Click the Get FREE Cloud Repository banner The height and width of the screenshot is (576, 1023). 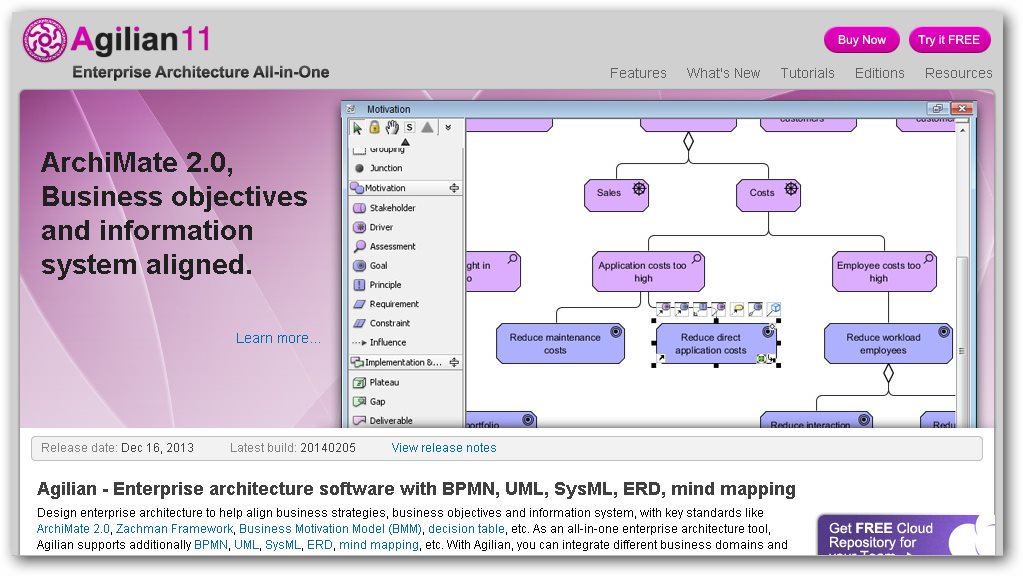point(906,536)
